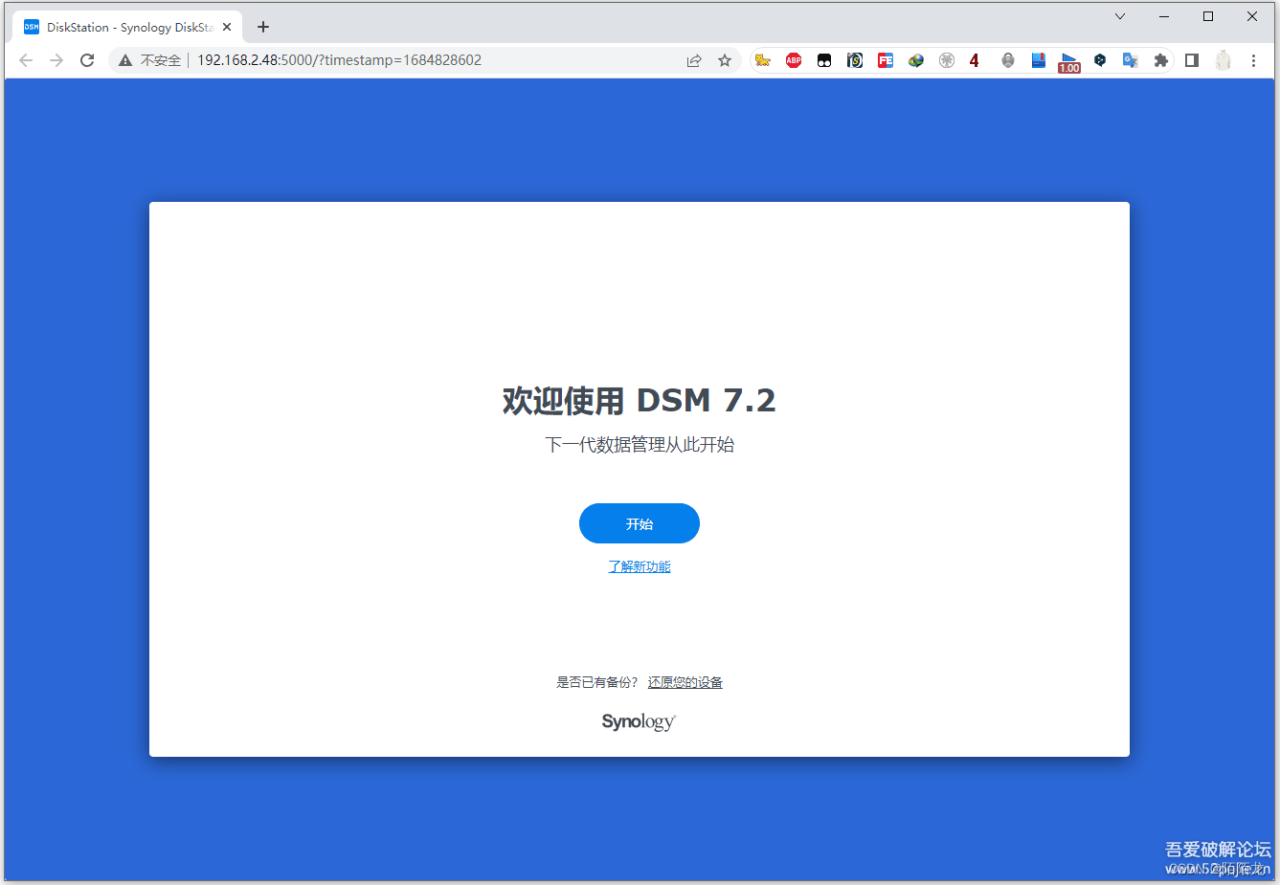Click the 还原您的设备 restore link
Screen dimensions: 1280x885
pyautogui.click(x=685, y=681)
